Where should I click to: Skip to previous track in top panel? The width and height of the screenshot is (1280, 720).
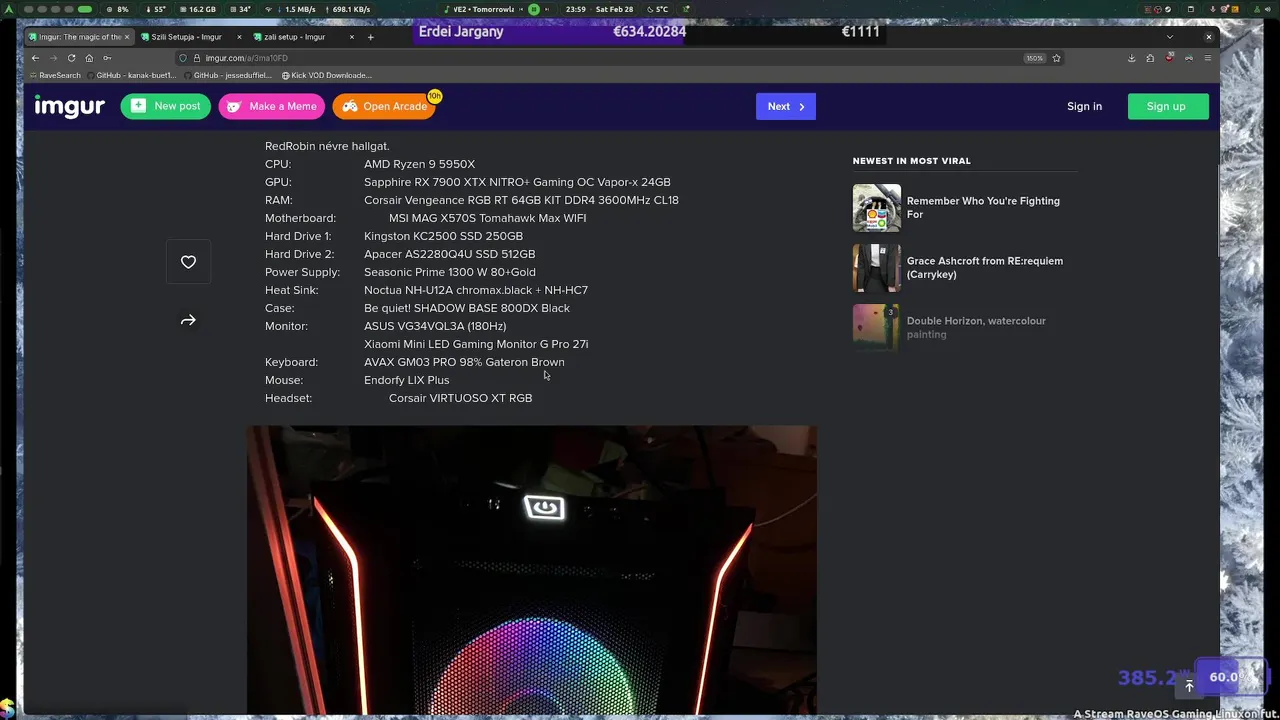click(x=521, y=9)
